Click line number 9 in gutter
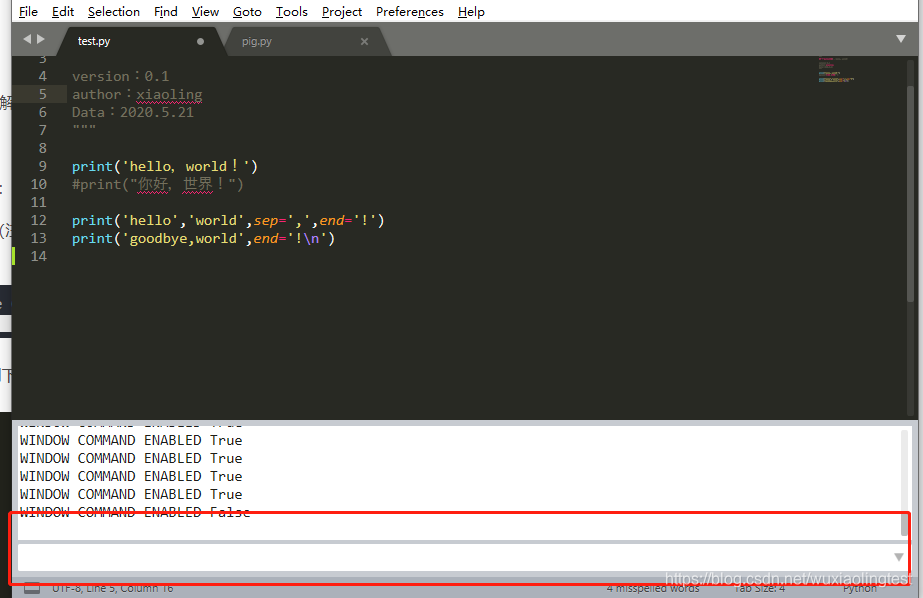 click(42, 167)
